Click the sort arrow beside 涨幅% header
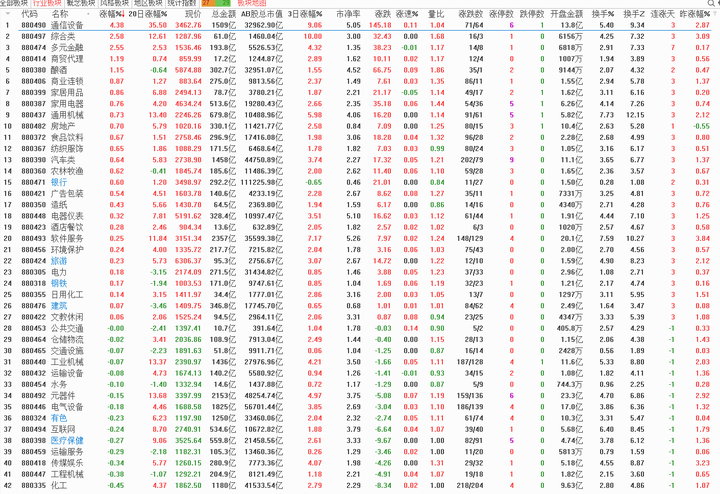The image size is (720, 494). [x=124, y=14]
